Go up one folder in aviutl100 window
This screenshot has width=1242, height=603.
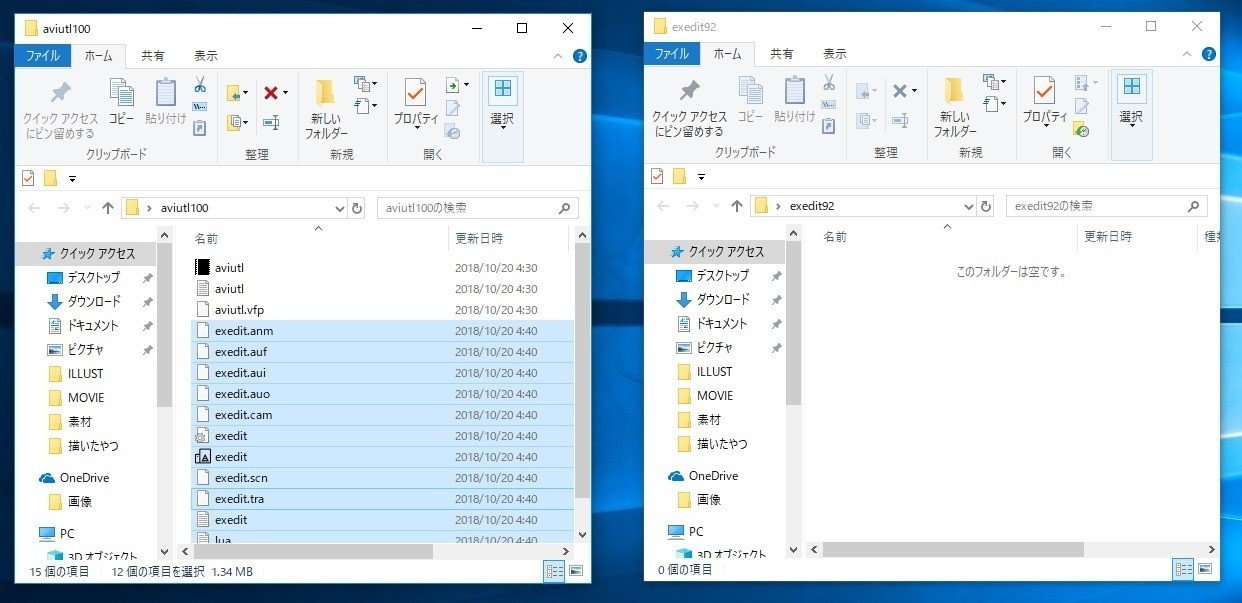[x=108, y=208]
